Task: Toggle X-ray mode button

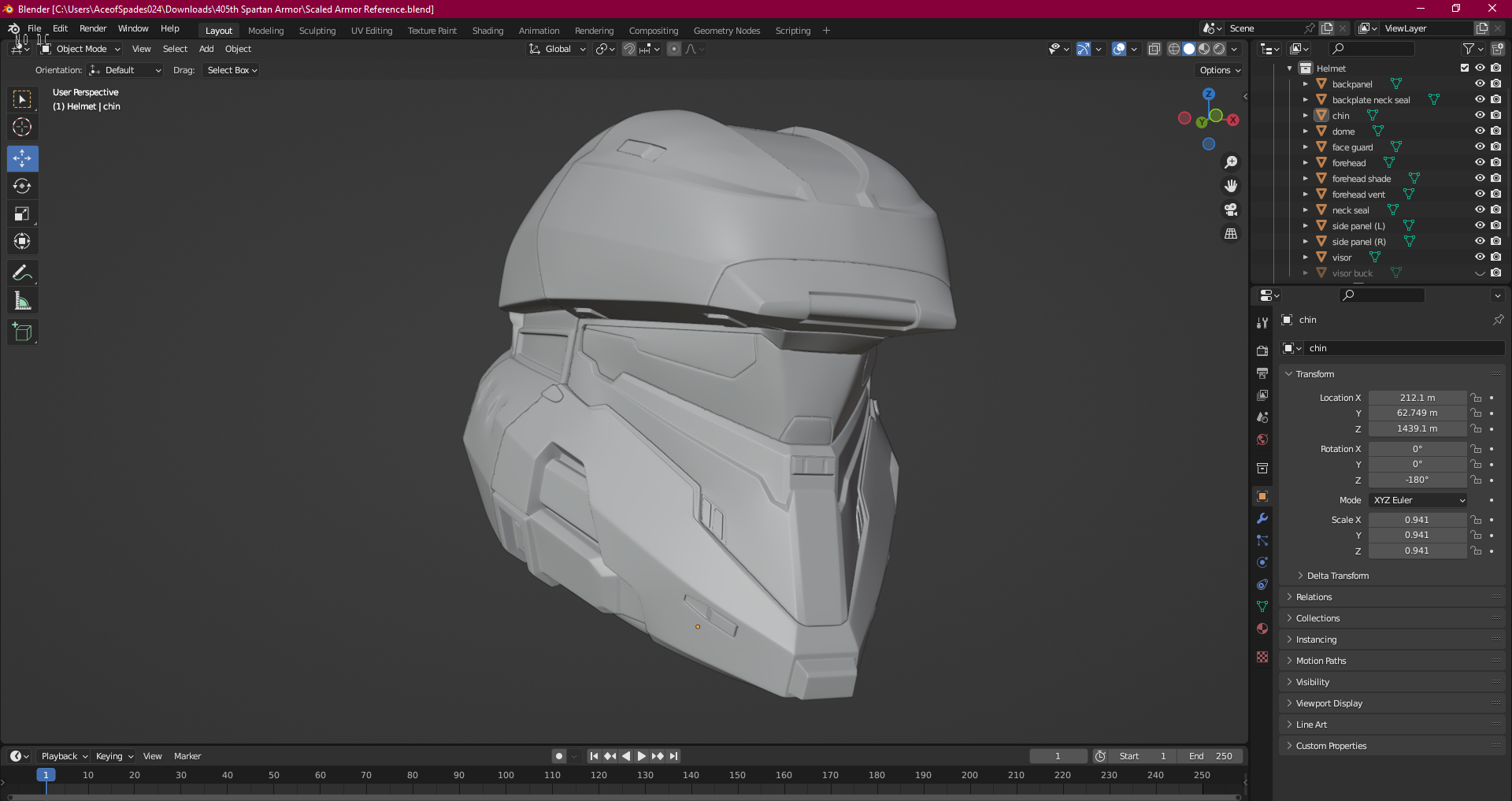Action: point(1154,49)
